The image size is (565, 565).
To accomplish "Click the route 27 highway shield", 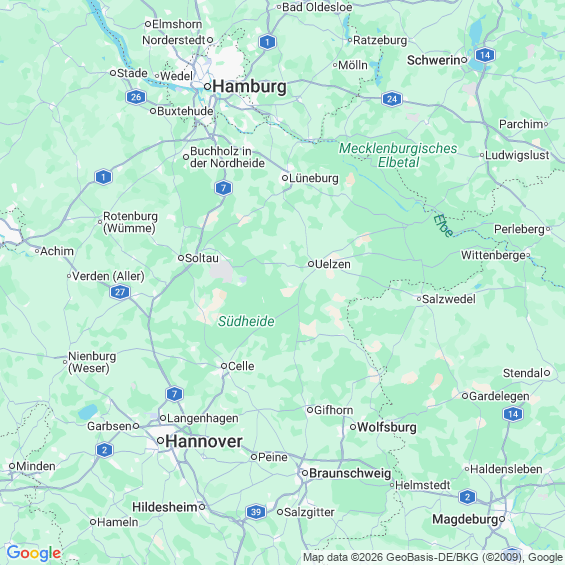I will (x=120, y=292).
